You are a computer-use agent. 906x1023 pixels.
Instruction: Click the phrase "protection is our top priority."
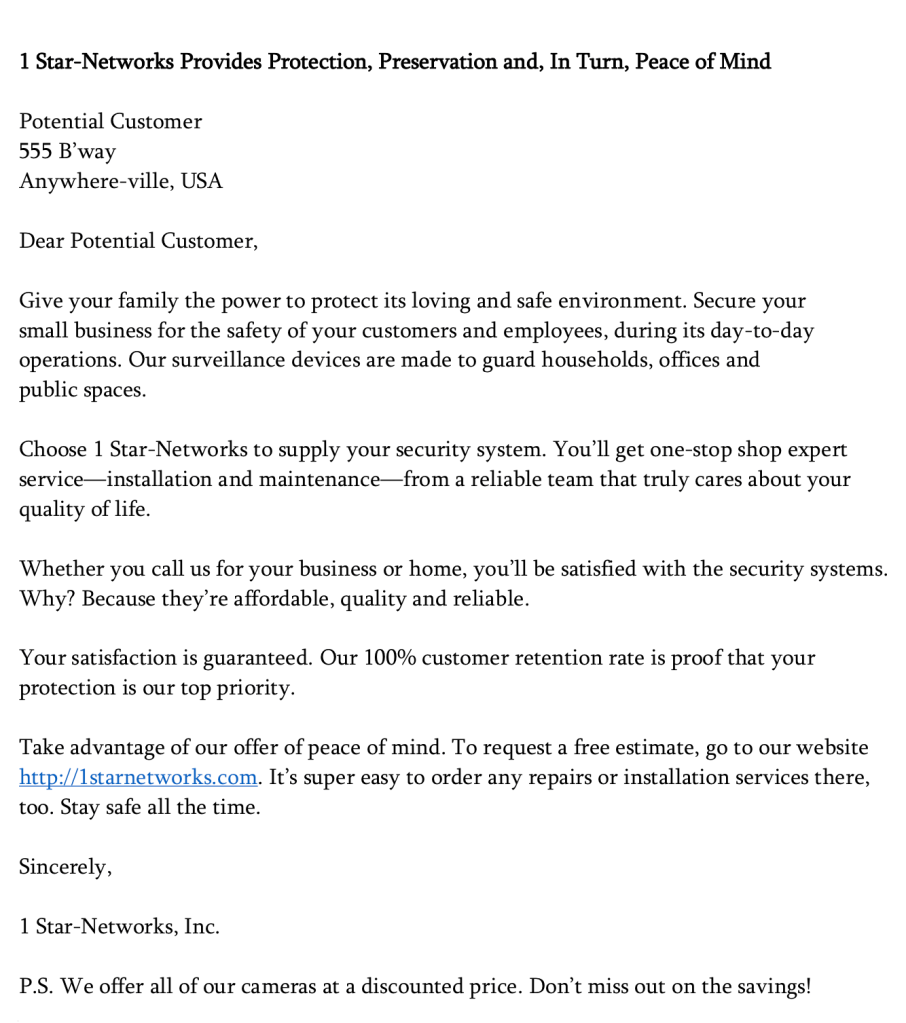pos(156,689)
